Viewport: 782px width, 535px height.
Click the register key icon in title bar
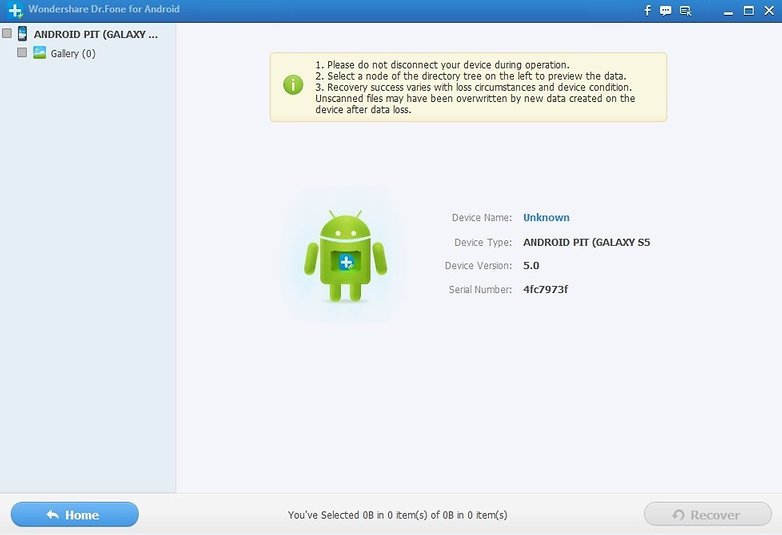(x=686, y=10)
